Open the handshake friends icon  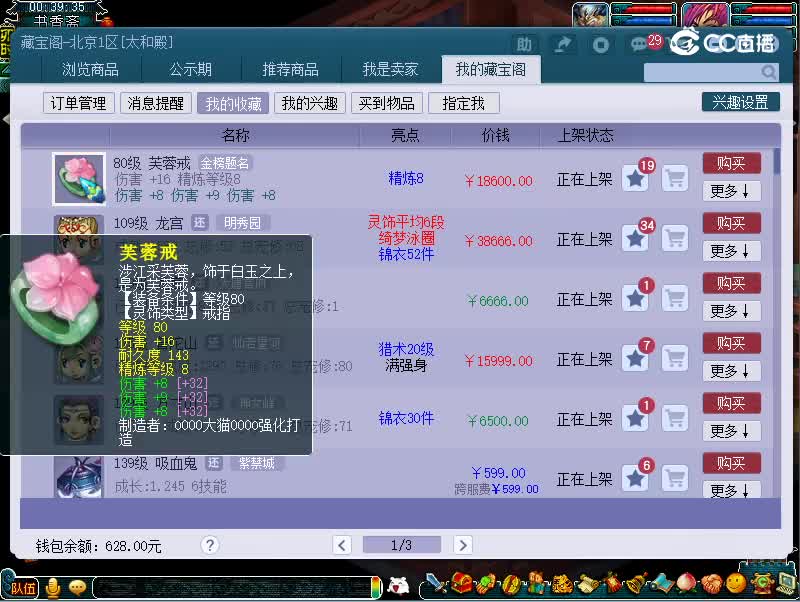[x=711, y=583]
